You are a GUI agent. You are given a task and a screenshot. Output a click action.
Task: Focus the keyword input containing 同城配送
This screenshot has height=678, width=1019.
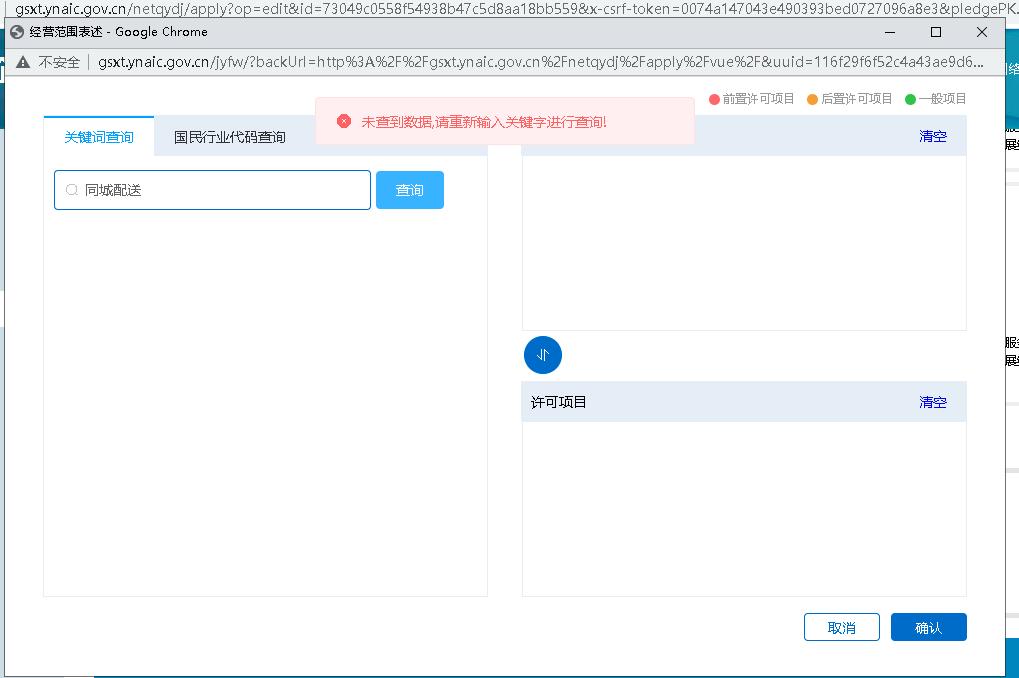click(x=220, y=190)
